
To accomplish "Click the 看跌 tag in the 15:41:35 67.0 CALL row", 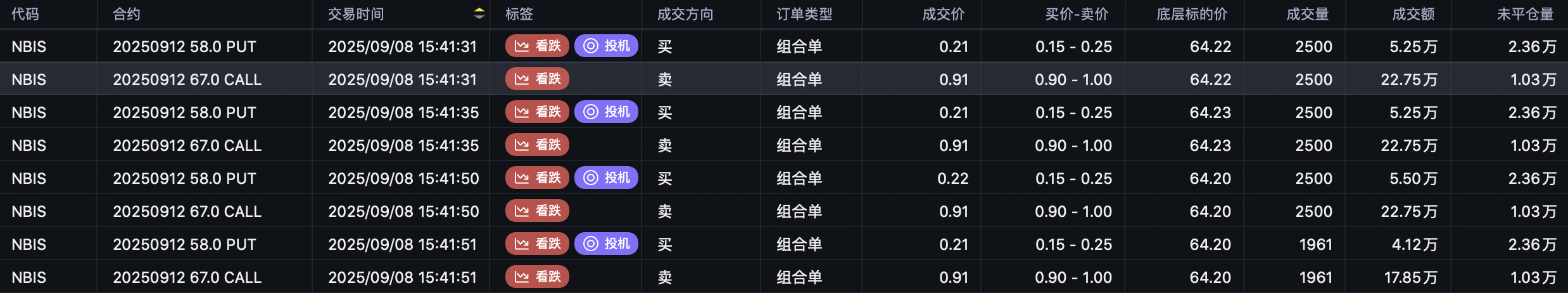I will pyautogui.click(x=537, y=145).
